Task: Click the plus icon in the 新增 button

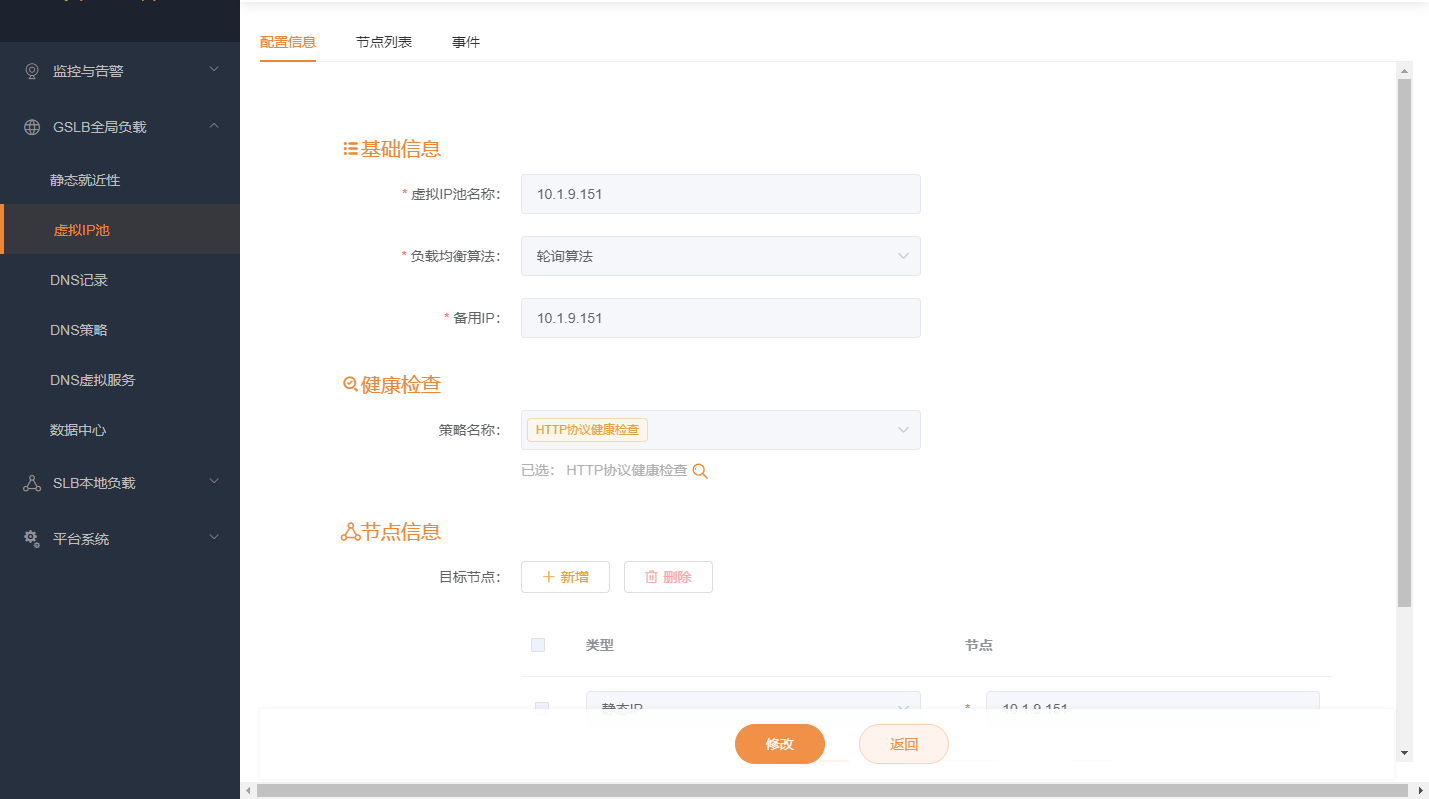Action: coord(551,577)
